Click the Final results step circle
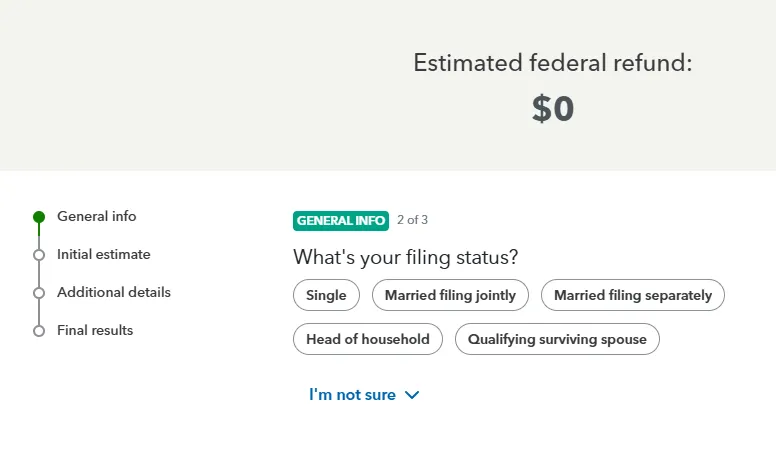The image size is (776, 456). click(39, 331)
